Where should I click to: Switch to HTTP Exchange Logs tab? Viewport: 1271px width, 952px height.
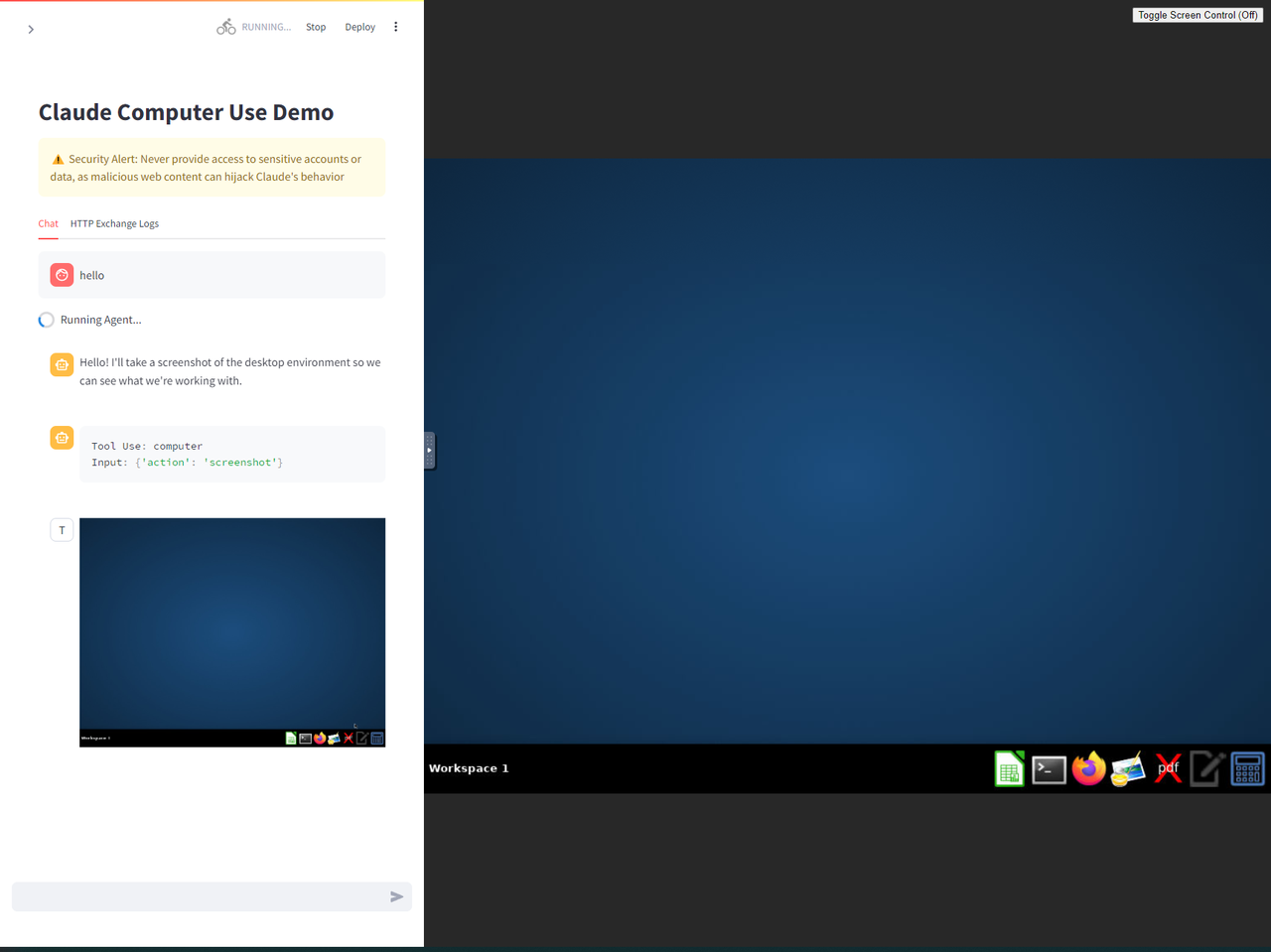[114, 223]
